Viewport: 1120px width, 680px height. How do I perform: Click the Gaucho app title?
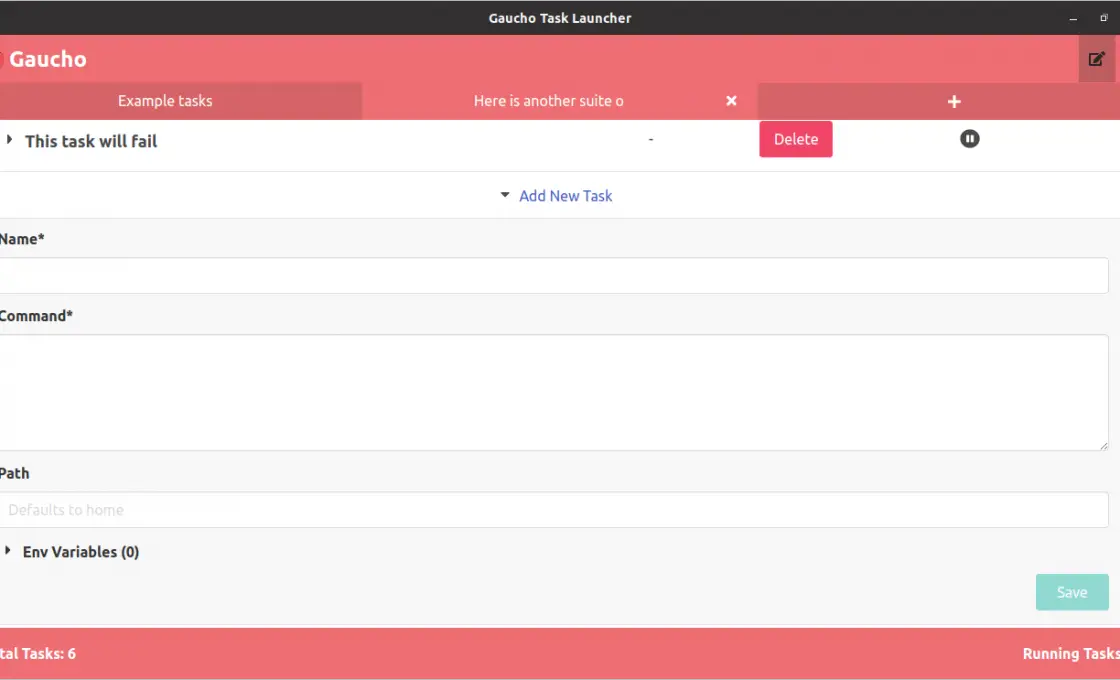point(48,59)
